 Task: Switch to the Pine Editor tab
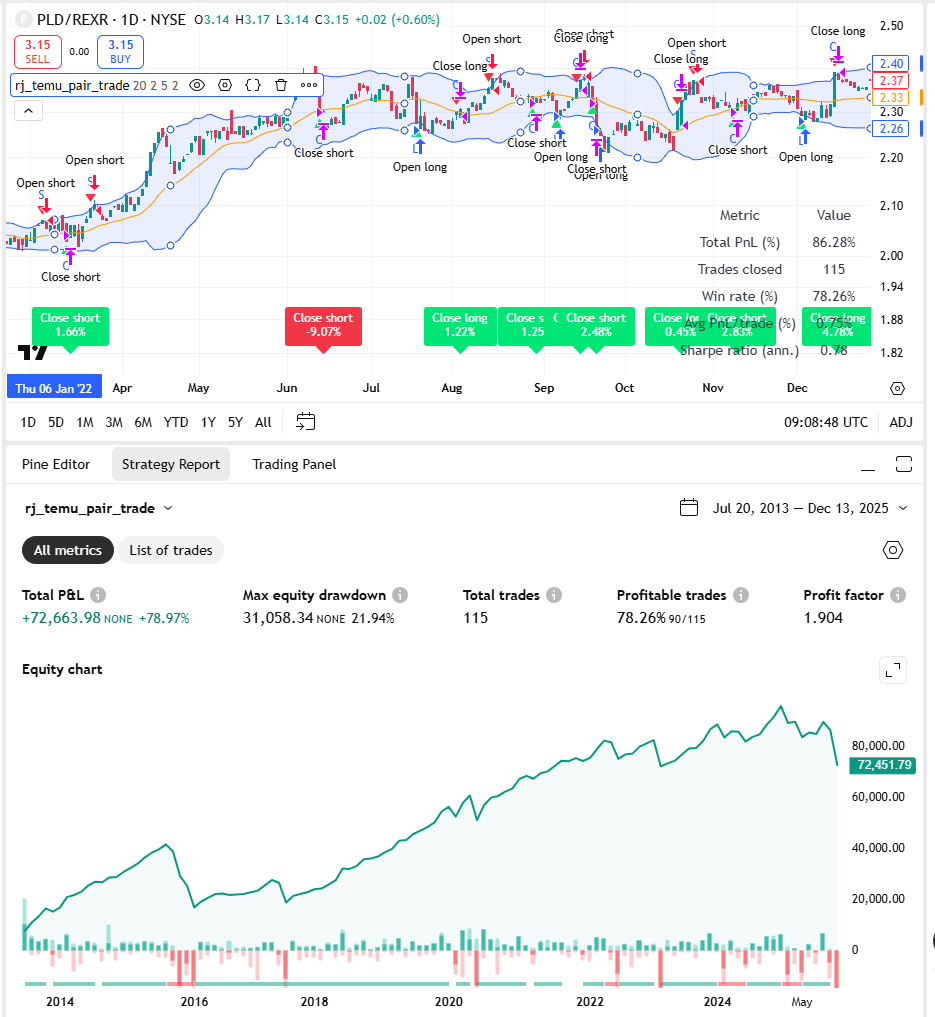coord(56,464)
